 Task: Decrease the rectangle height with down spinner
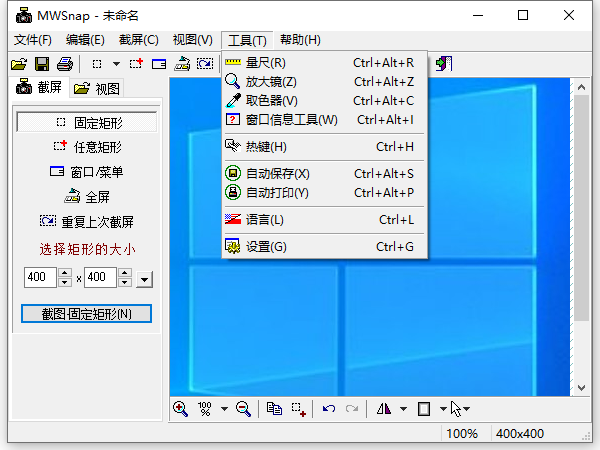pyautogui.click(x=125, y=282)
